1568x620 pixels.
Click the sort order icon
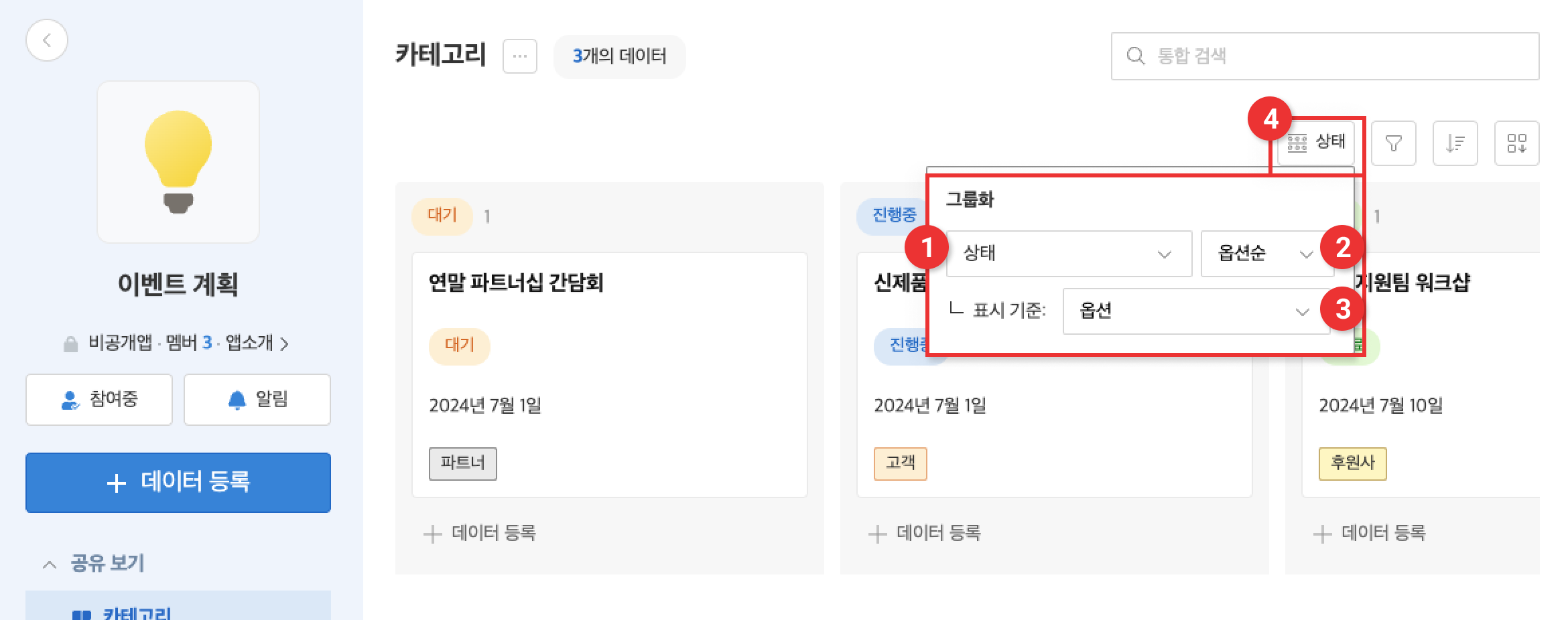click(1455, 143)
